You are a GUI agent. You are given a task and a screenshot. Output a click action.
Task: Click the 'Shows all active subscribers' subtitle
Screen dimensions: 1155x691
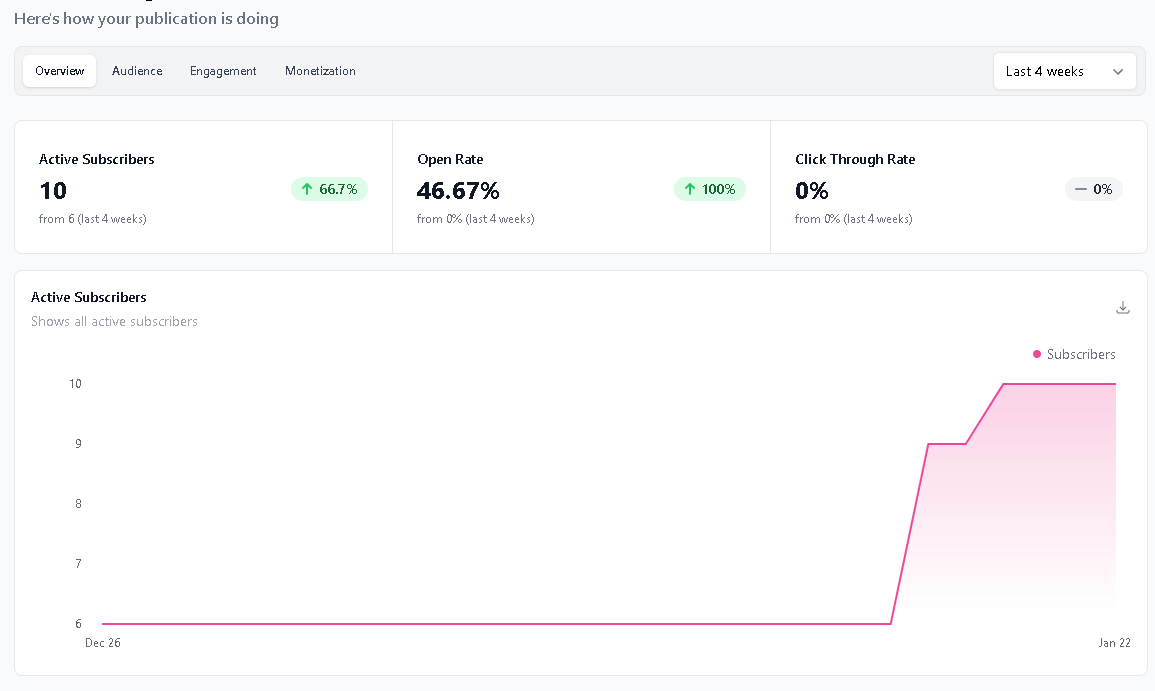(114, 321)
